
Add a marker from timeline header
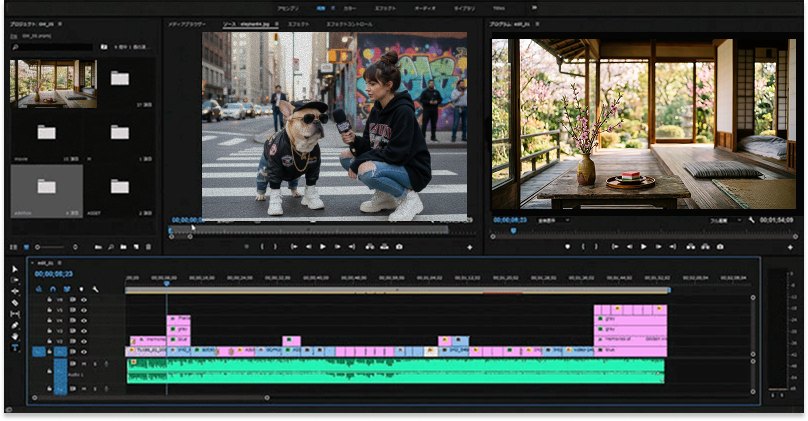pyautogui.click(x=81, y=289)
